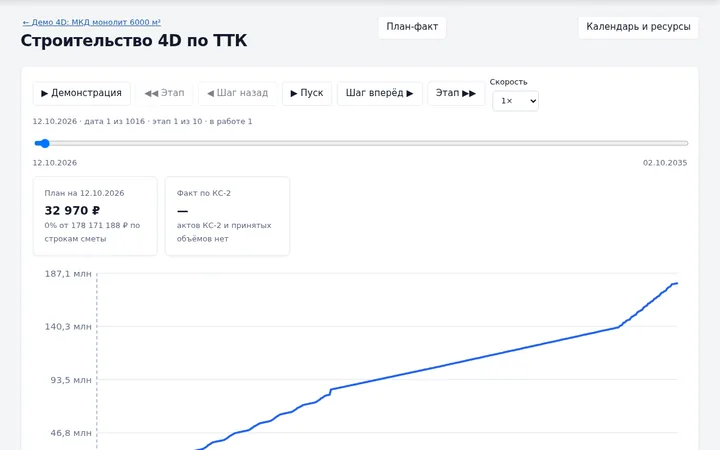Jump to next Этап
This screenshot has width=720, height=450.
click(456, 93)
